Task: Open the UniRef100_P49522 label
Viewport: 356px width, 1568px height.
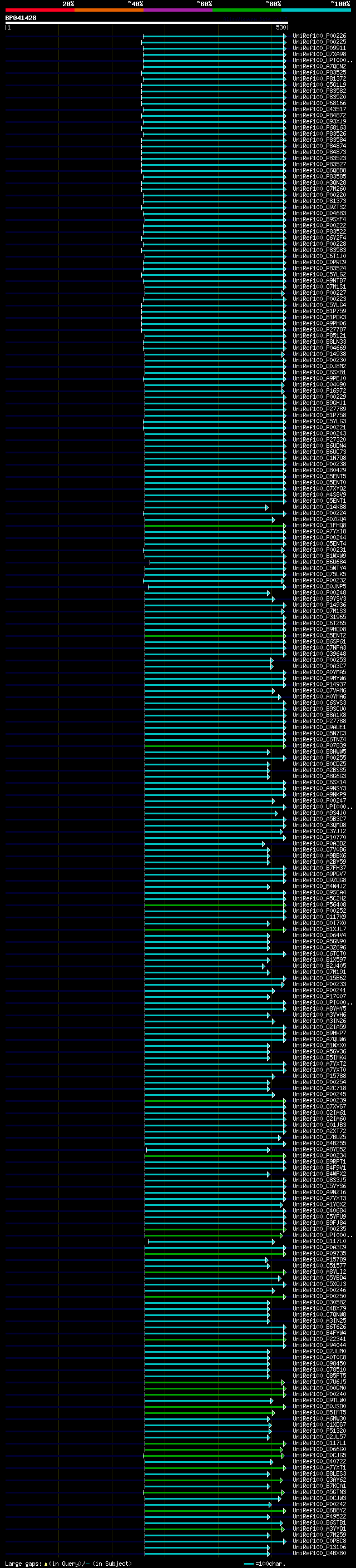Action: click(319, 1517)
